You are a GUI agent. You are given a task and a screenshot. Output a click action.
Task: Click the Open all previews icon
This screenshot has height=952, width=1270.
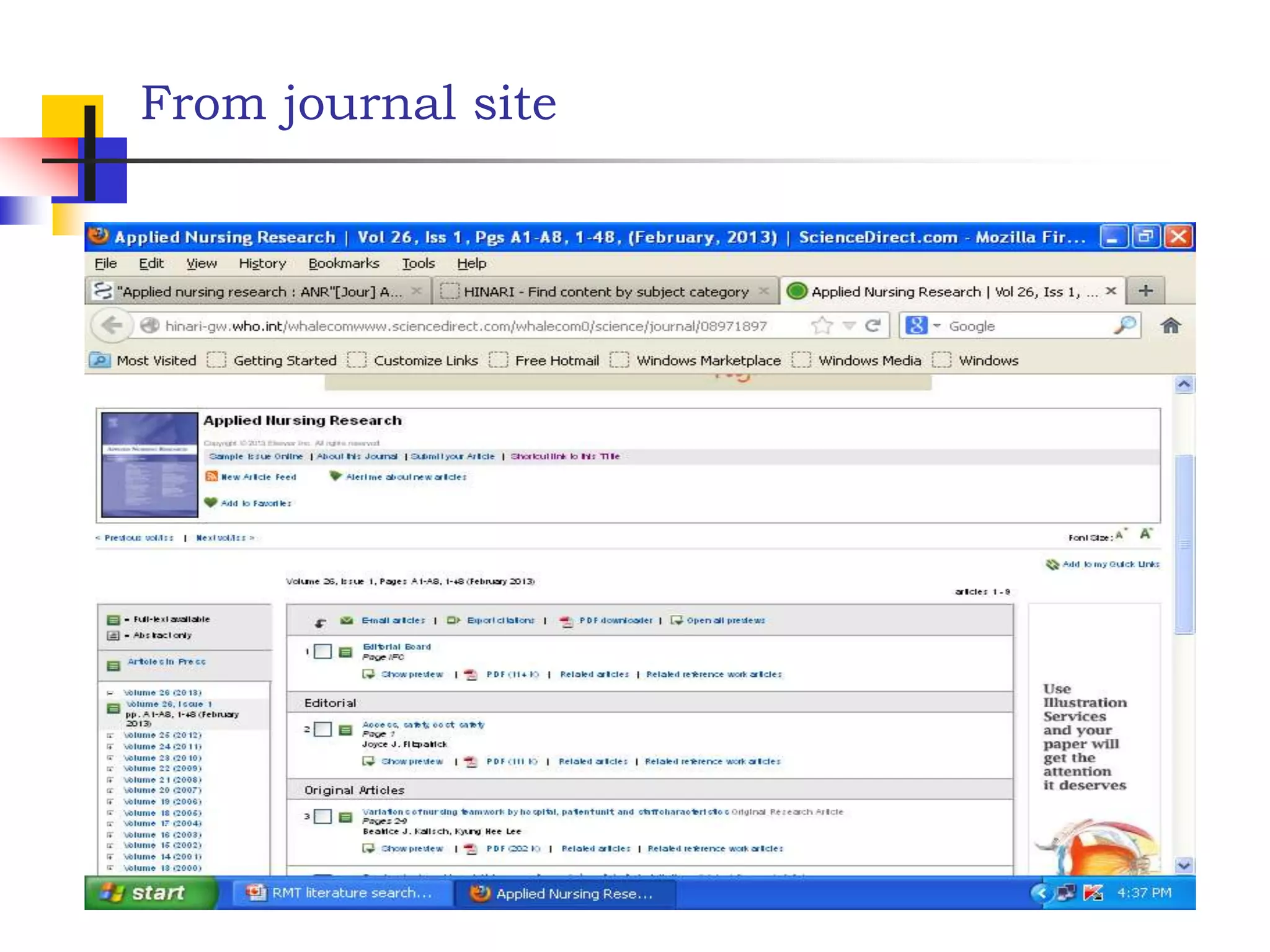point(677,620)
